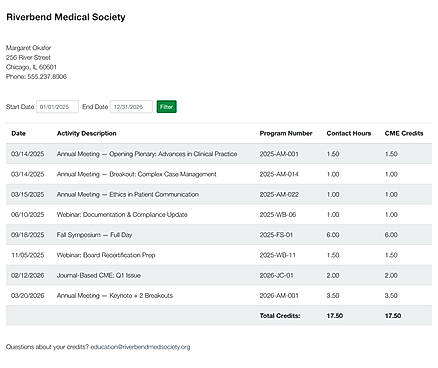This screenshot has height=368, width=438.
Task: Click the date 03/20/2026
Action: 28,296
